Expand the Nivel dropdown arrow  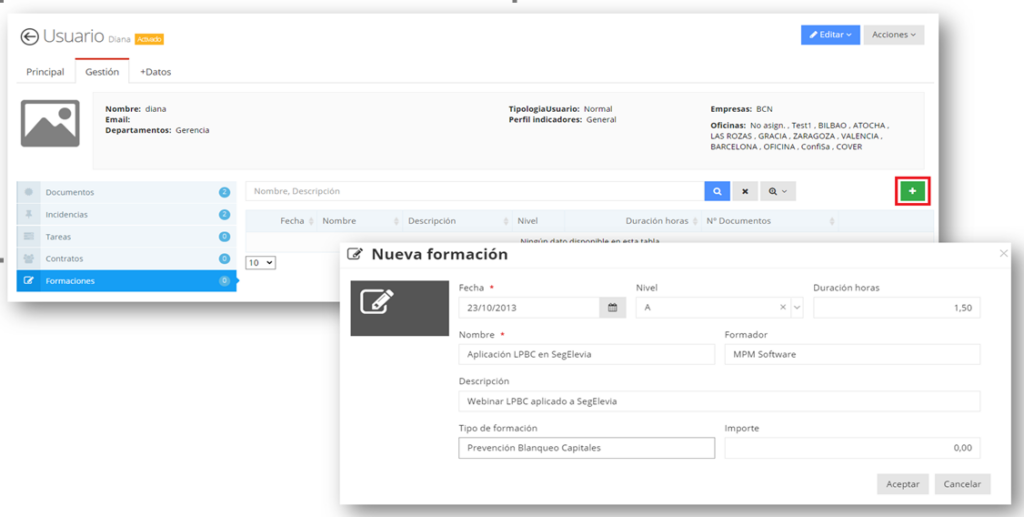(x=797, y=308)
